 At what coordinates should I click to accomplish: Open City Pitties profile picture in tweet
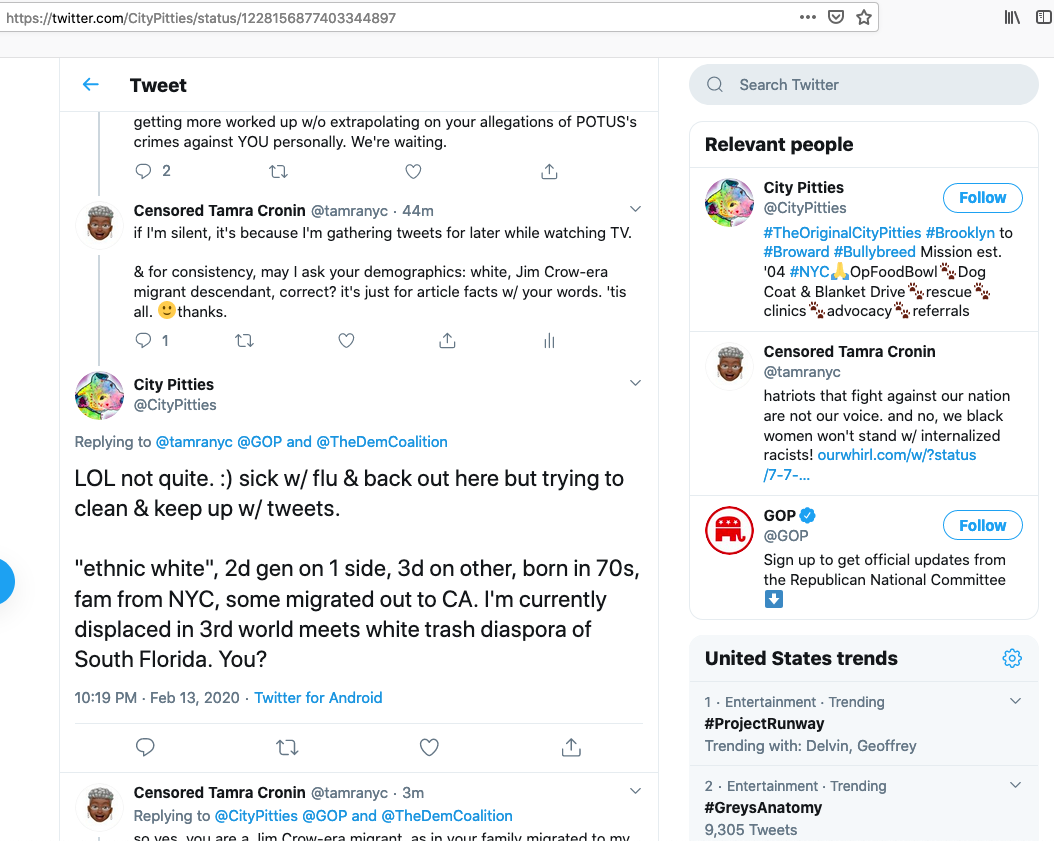(100, 395)
